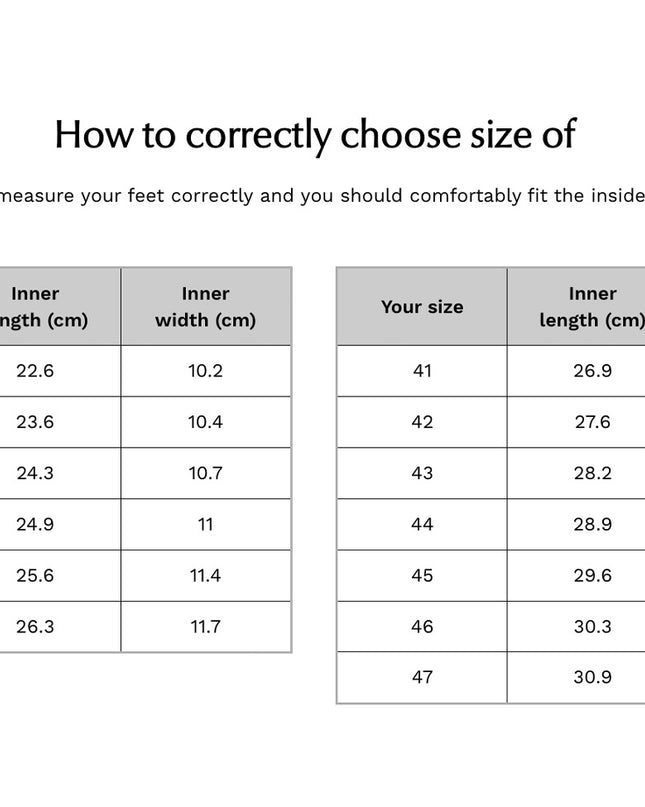Select the size 46 cell
This screenshot has width=645, height=807.
click(x=422, y=626)
